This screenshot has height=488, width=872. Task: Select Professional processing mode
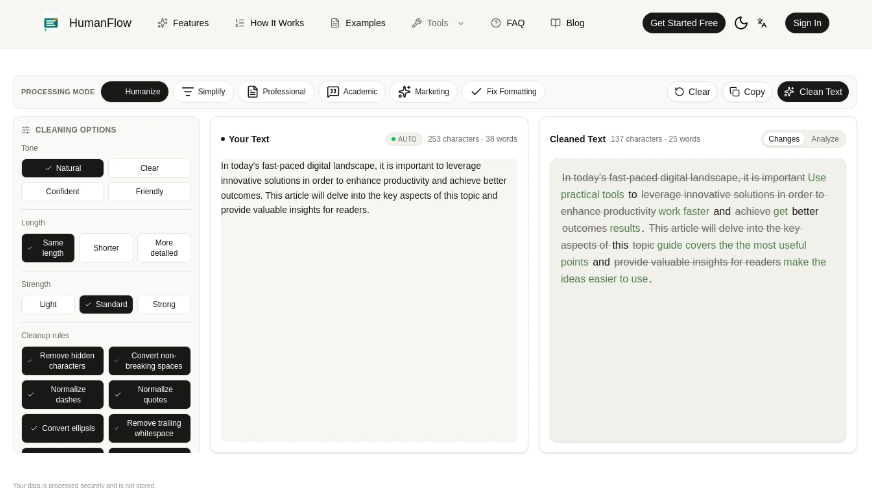[x=276, y=92]
